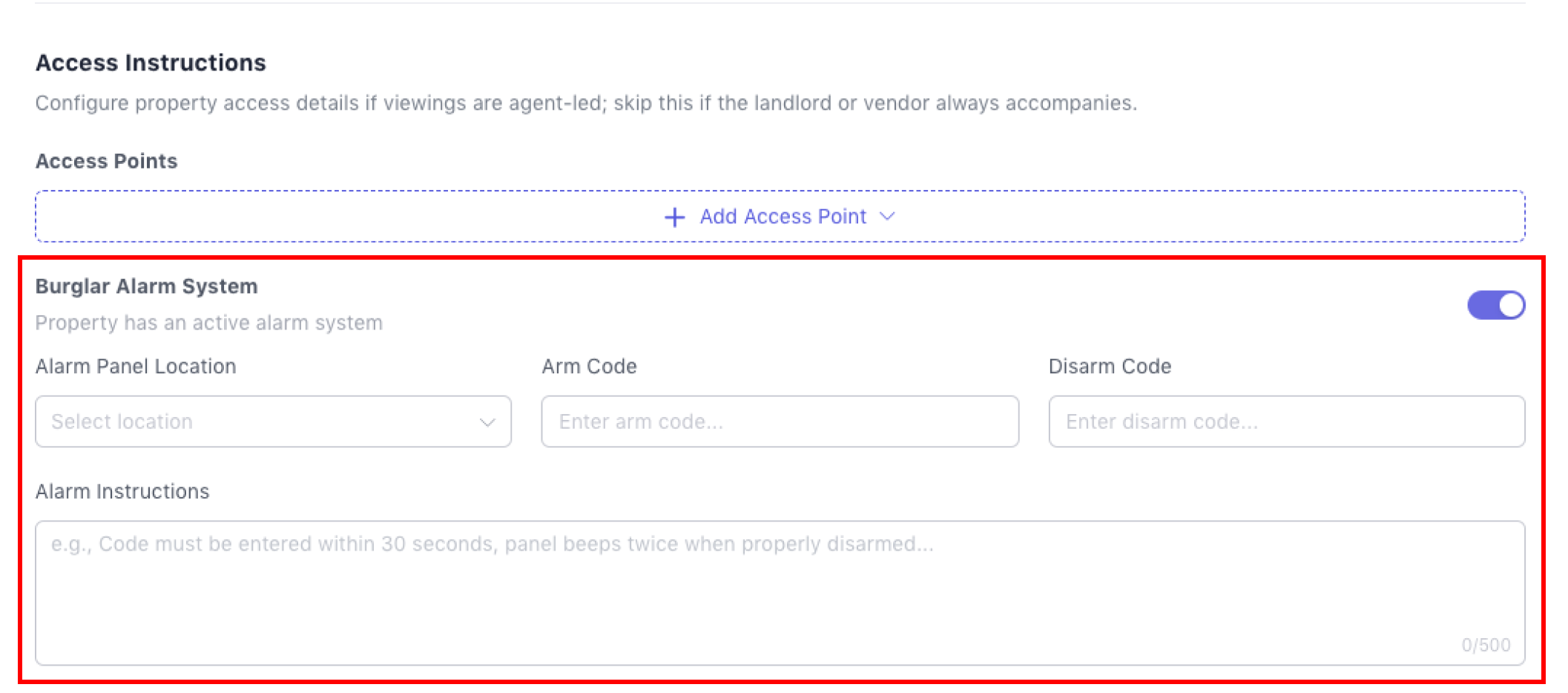The width and height of the screenshot is (1568, 693).
Task: Click the Disarm Code field label
Action: coord(1110,367)
